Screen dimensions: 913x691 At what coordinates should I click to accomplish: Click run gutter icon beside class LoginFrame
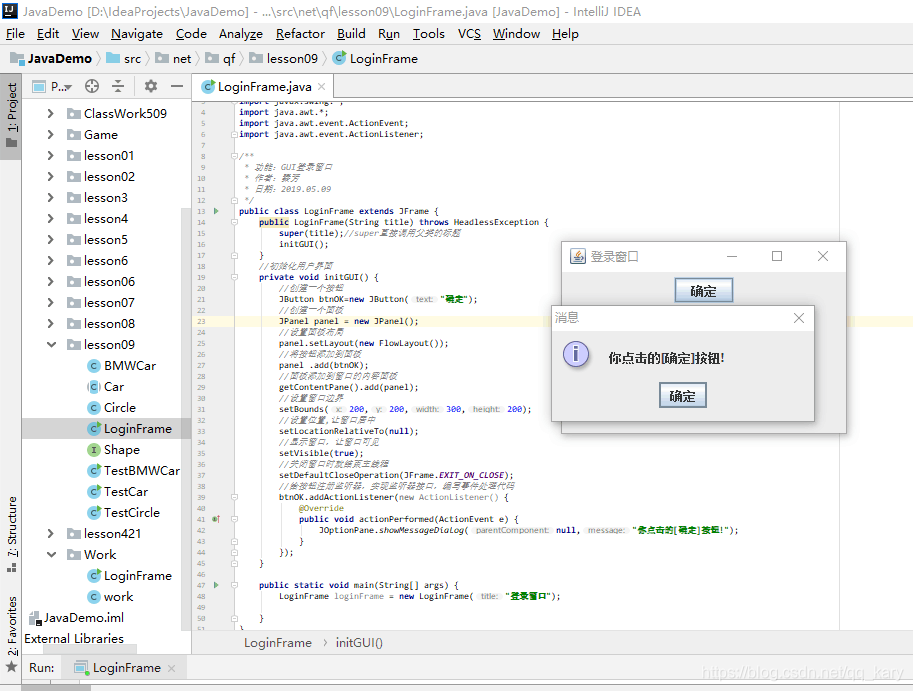pos(216,211)
